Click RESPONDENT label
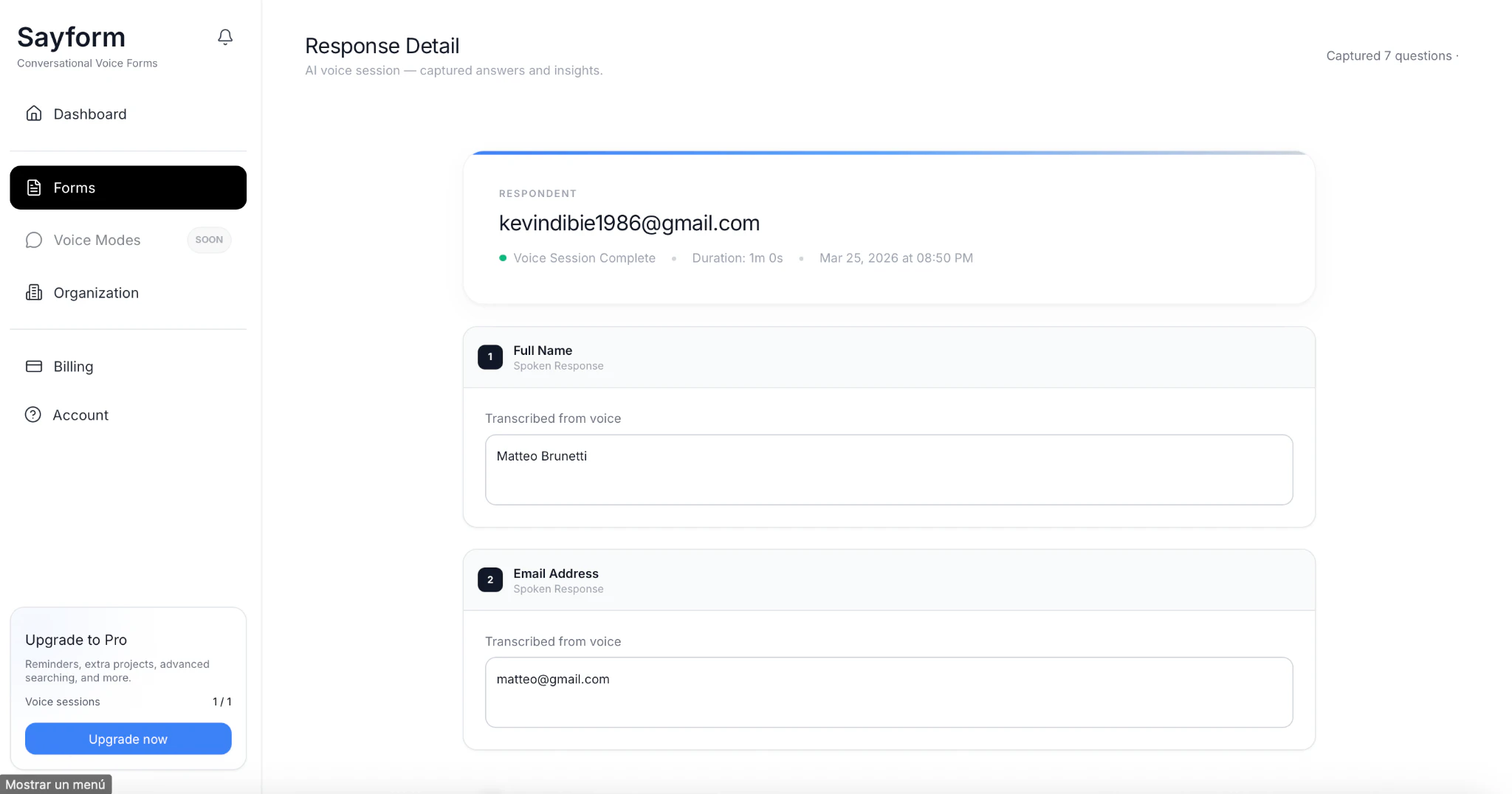 coord(537,193)
